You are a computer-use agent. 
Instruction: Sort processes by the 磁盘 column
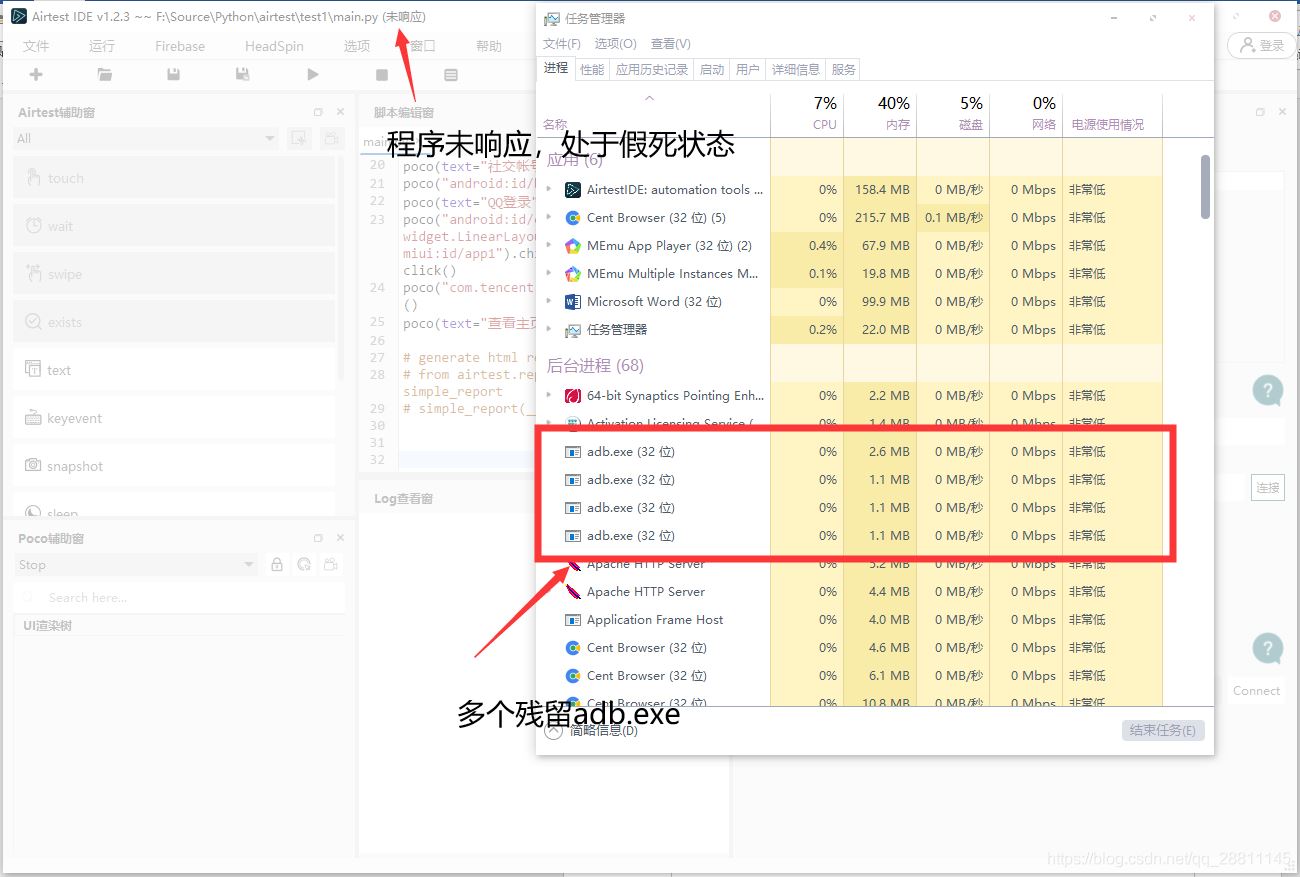(x=953, y=114)
